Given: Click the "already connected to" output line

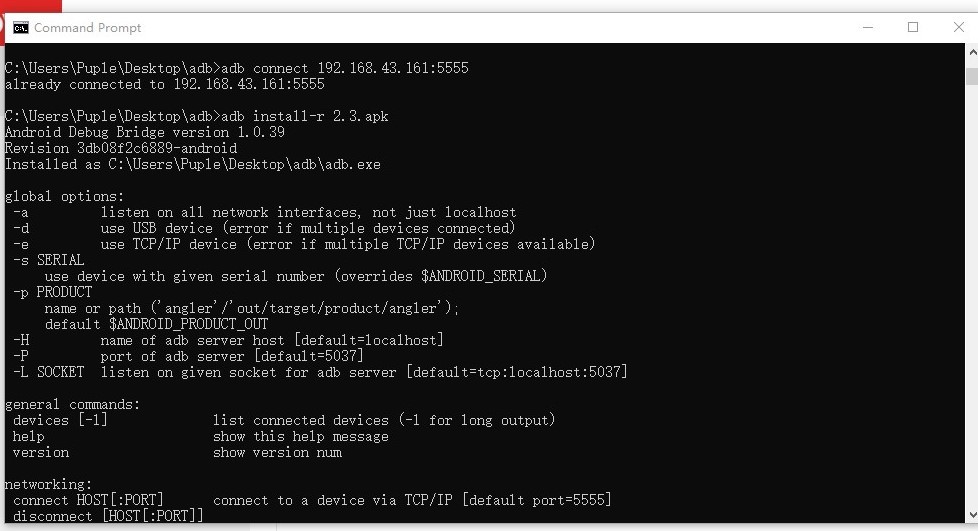Looking at the screenshot, I should pos(165,84).
